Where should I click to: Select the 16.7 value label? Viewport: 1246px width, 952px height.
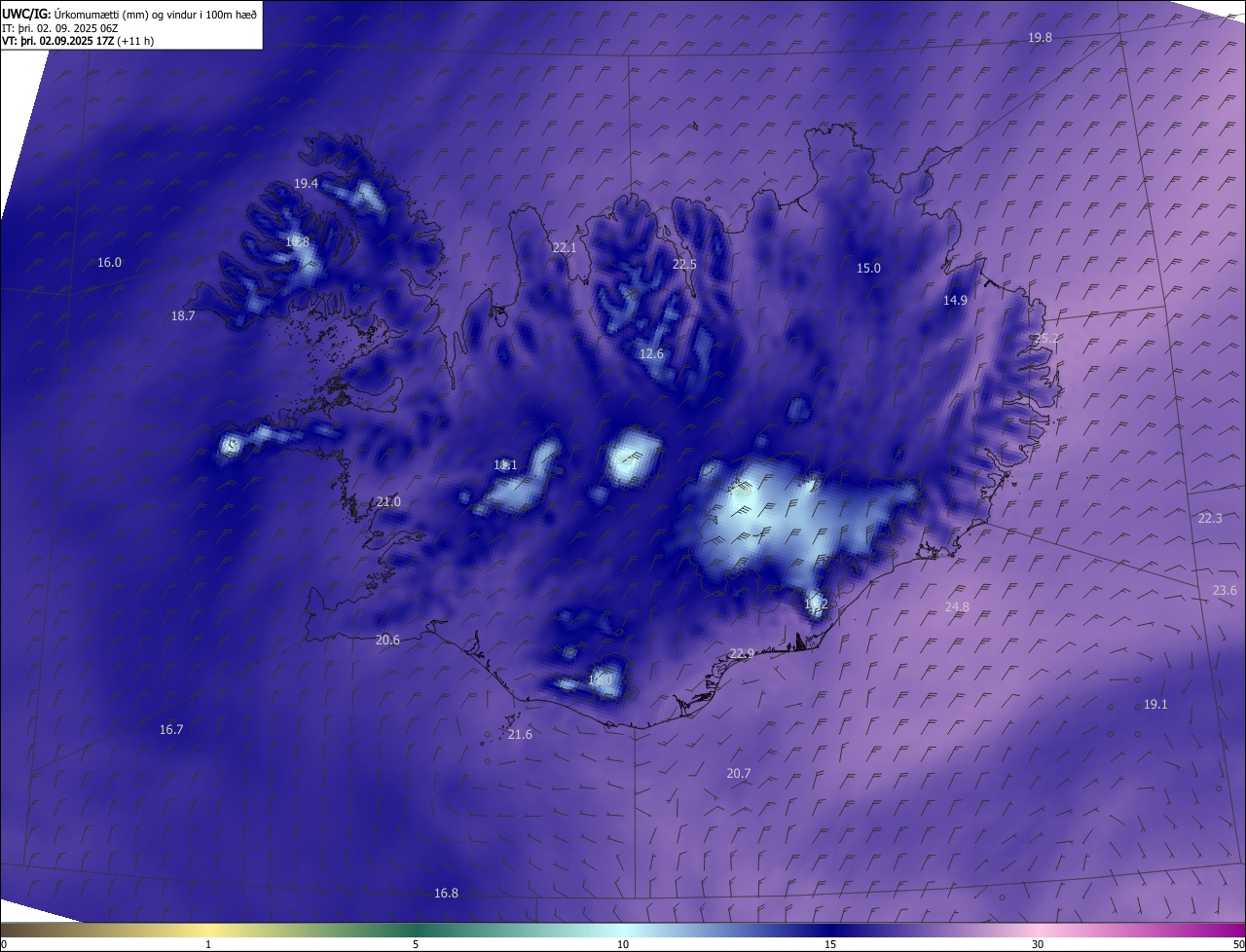(171, 729)
